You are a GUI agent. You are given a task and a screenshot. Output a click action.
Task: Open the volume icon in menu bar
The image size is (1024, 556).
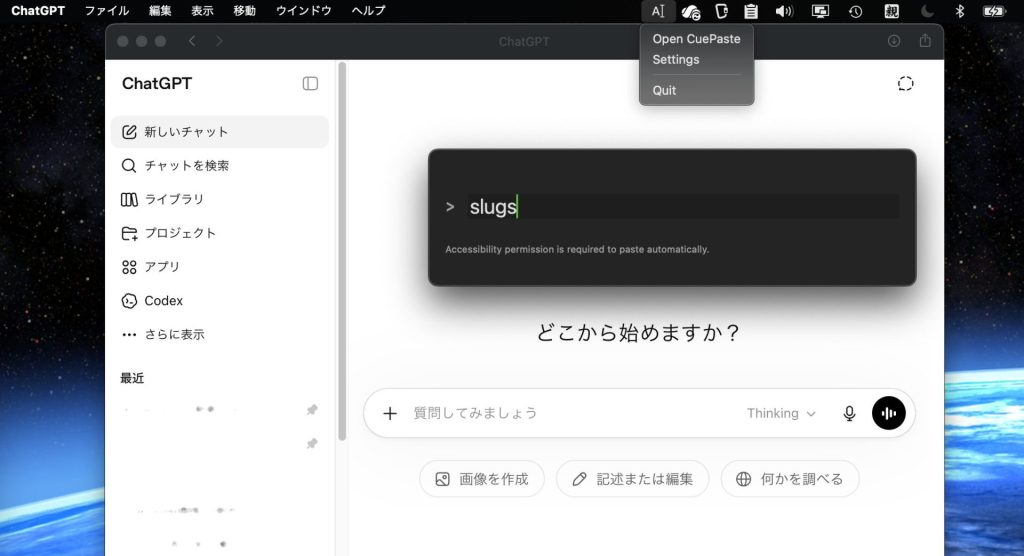pyautogui.click(x=784, y=11)
